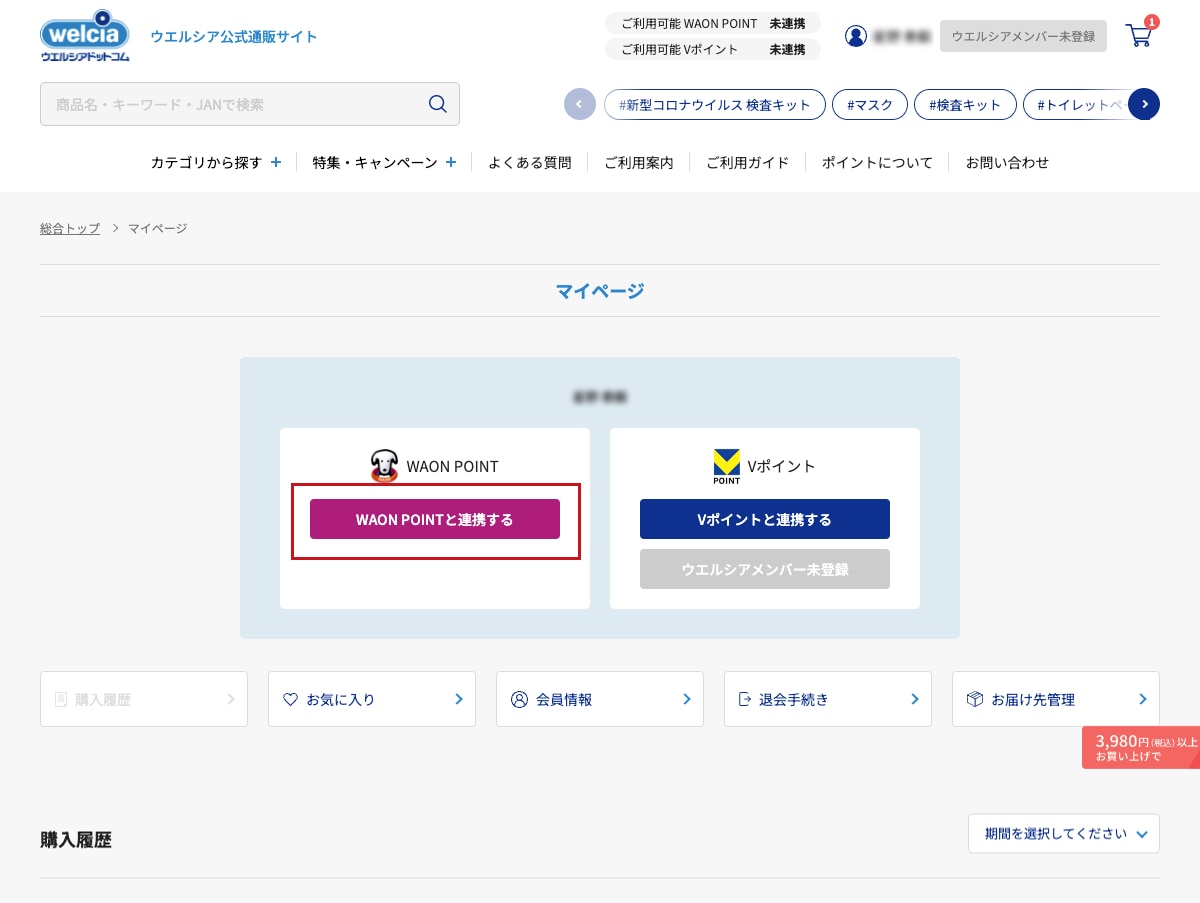The width and height of the screenshot is (1200, 903).
Task: Open ご利用ガイド menu item
Action: click(748, 162)
